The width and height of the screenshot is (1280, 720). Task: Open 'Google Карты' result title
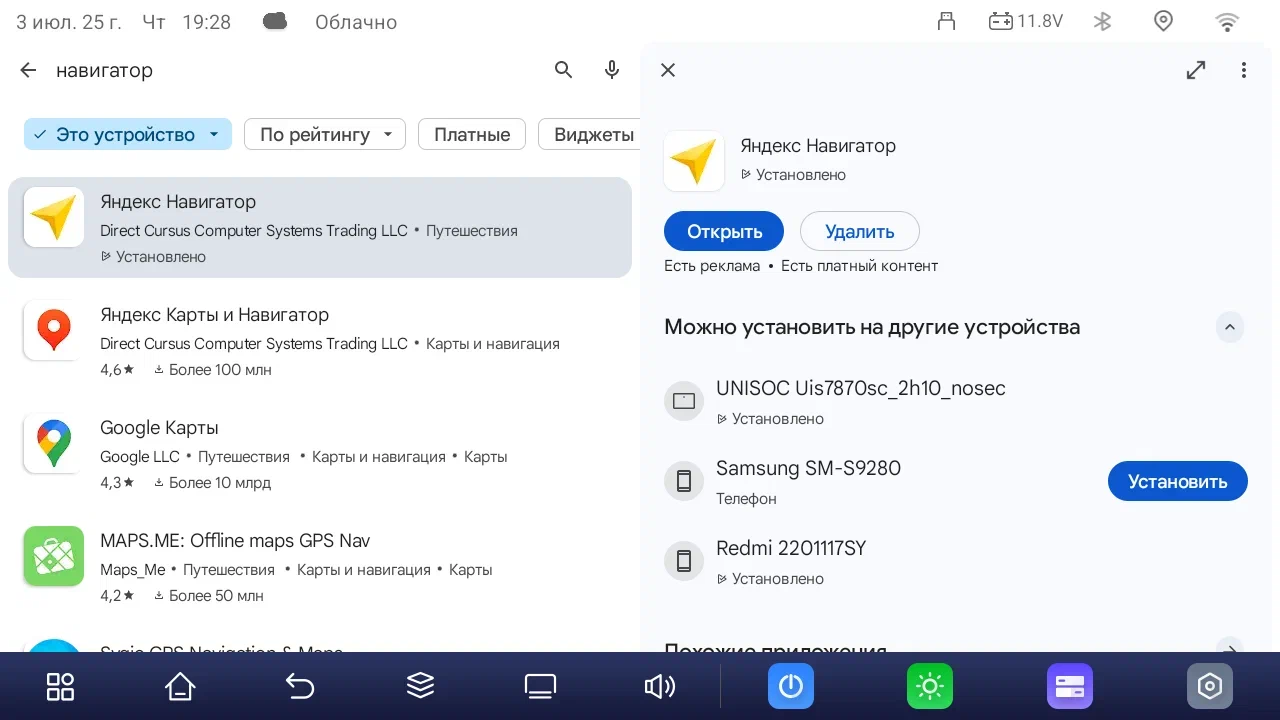click(159, 427)
